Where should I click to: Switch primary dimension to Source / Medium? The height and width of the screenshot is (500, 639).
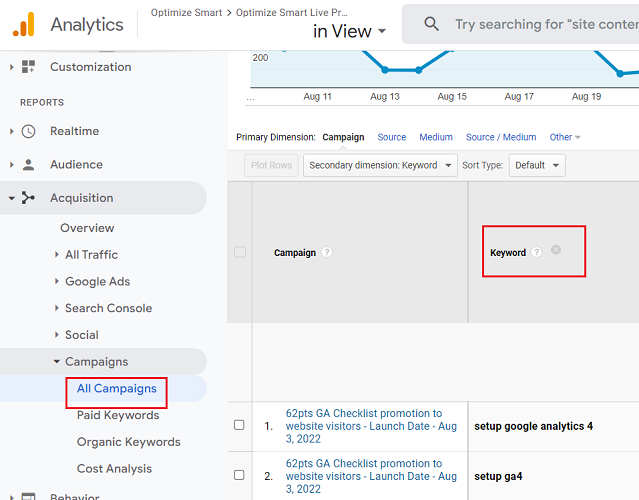pos(501,137)
